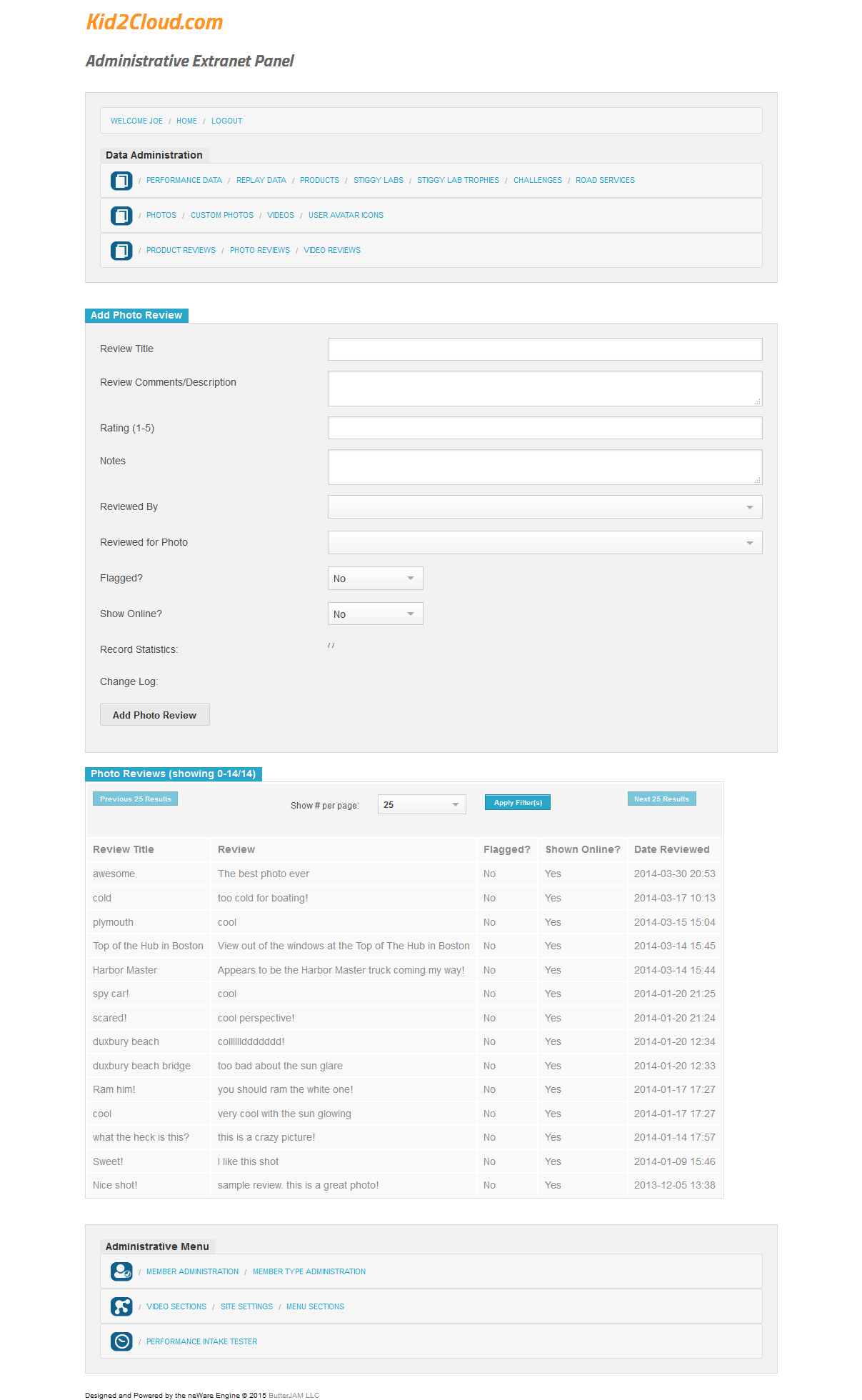Click the document icon beside Product Reviews

(x=121, y=251)
